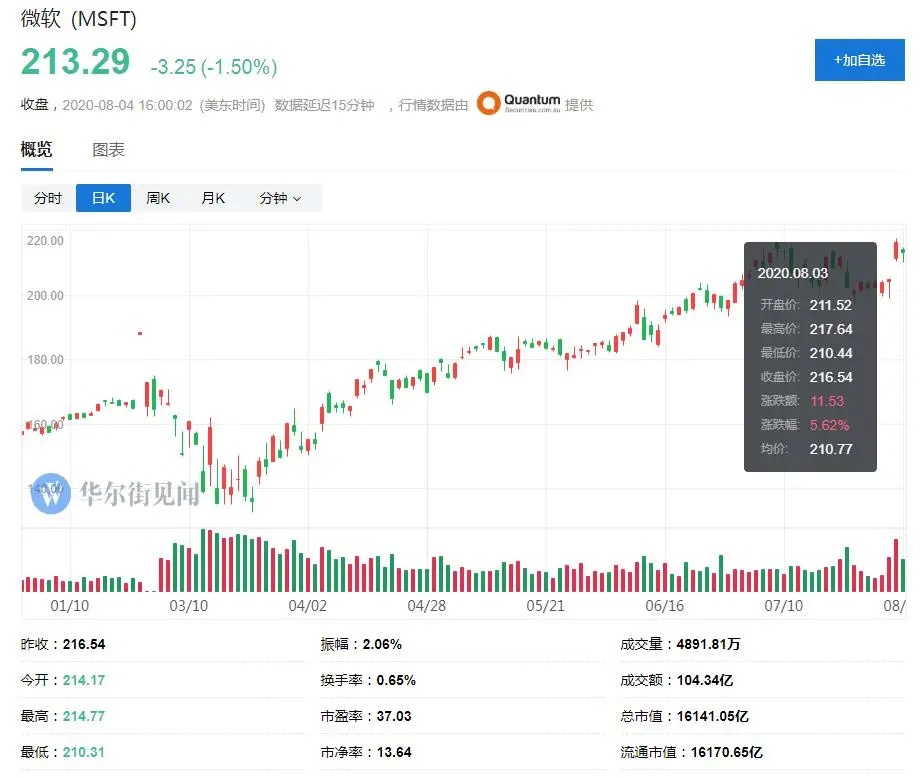Click the 04/02 date axis label
Image resolution: width=922 pixels, height=778 pixels.
[x=308, y=606]
